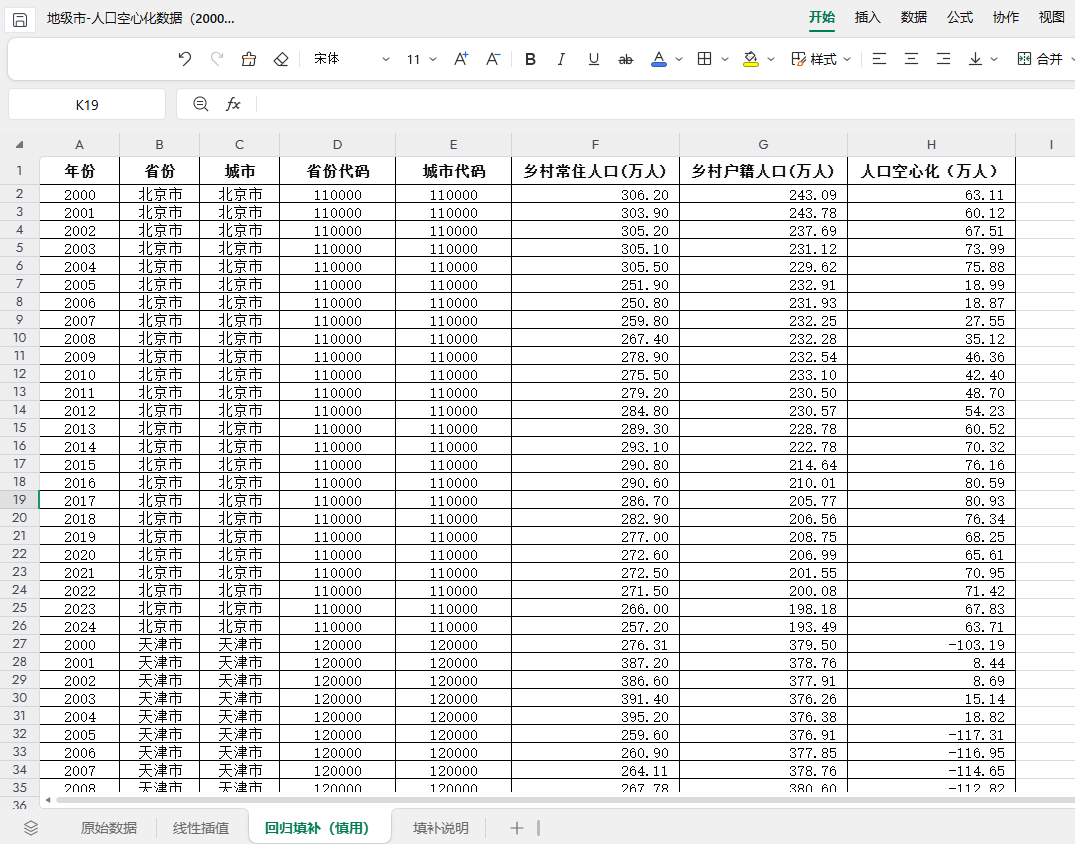1075x844 pixels.
Task: Apply the yellow fill color bucket
Action: point(751,59)
